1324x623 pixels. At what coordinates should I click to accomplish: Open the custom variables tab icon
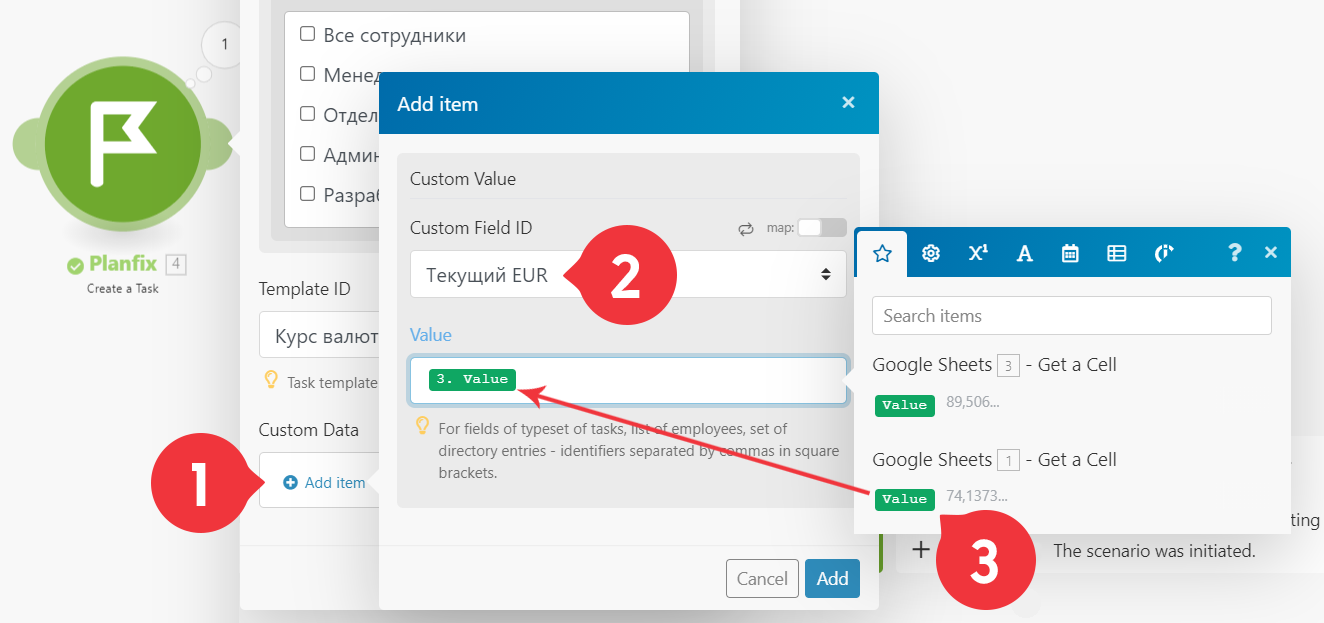(1163, 254)
